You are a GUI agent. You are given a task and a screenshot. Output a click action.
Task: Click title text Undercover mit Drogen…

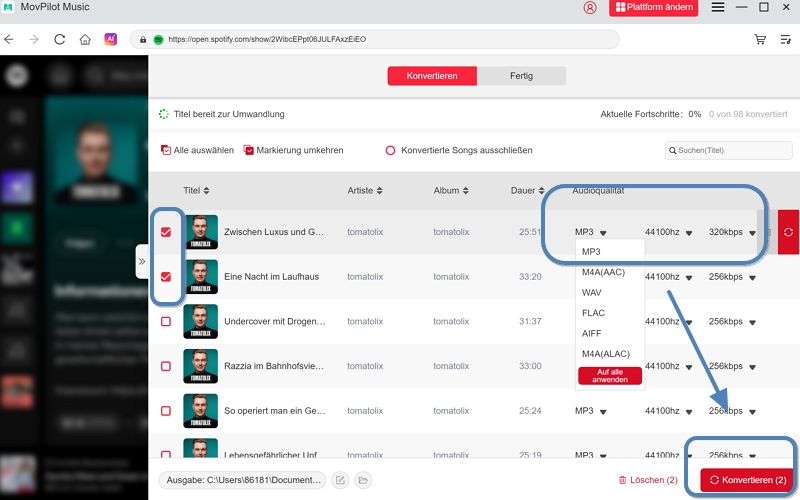(274, 321)
